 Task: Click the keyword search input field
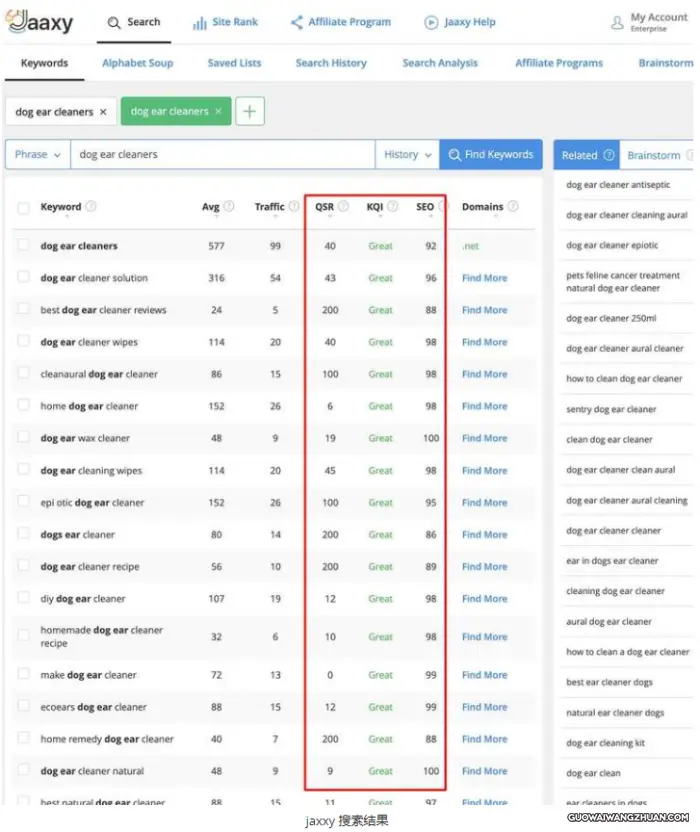click(222, 154)
